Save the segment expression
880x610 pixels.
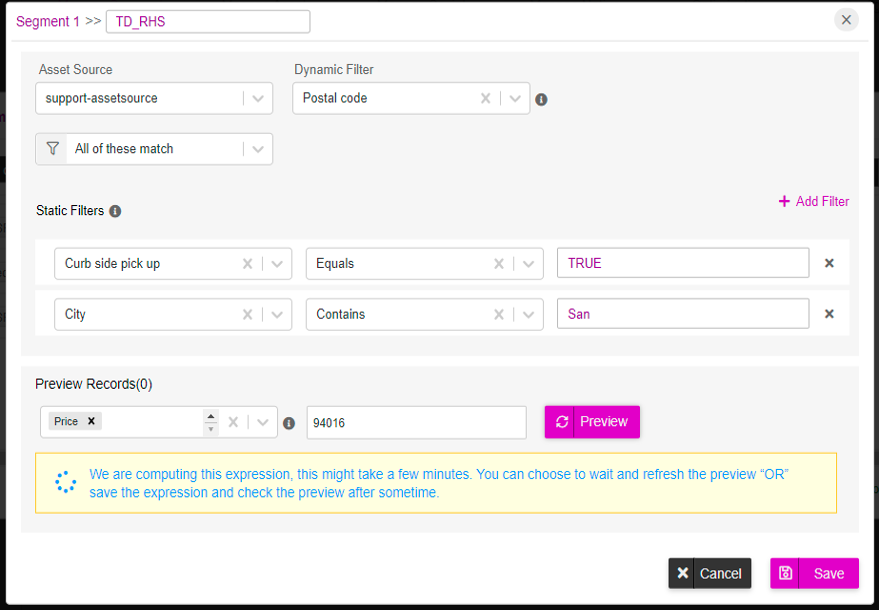(814, 573)
